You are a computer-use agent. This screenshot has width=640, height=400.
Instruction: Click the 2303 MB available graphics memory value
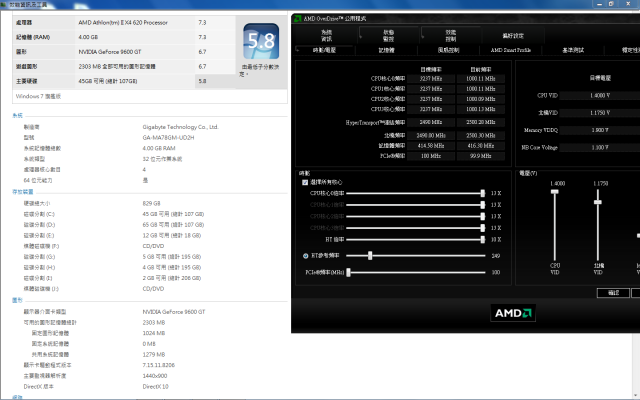154,322
